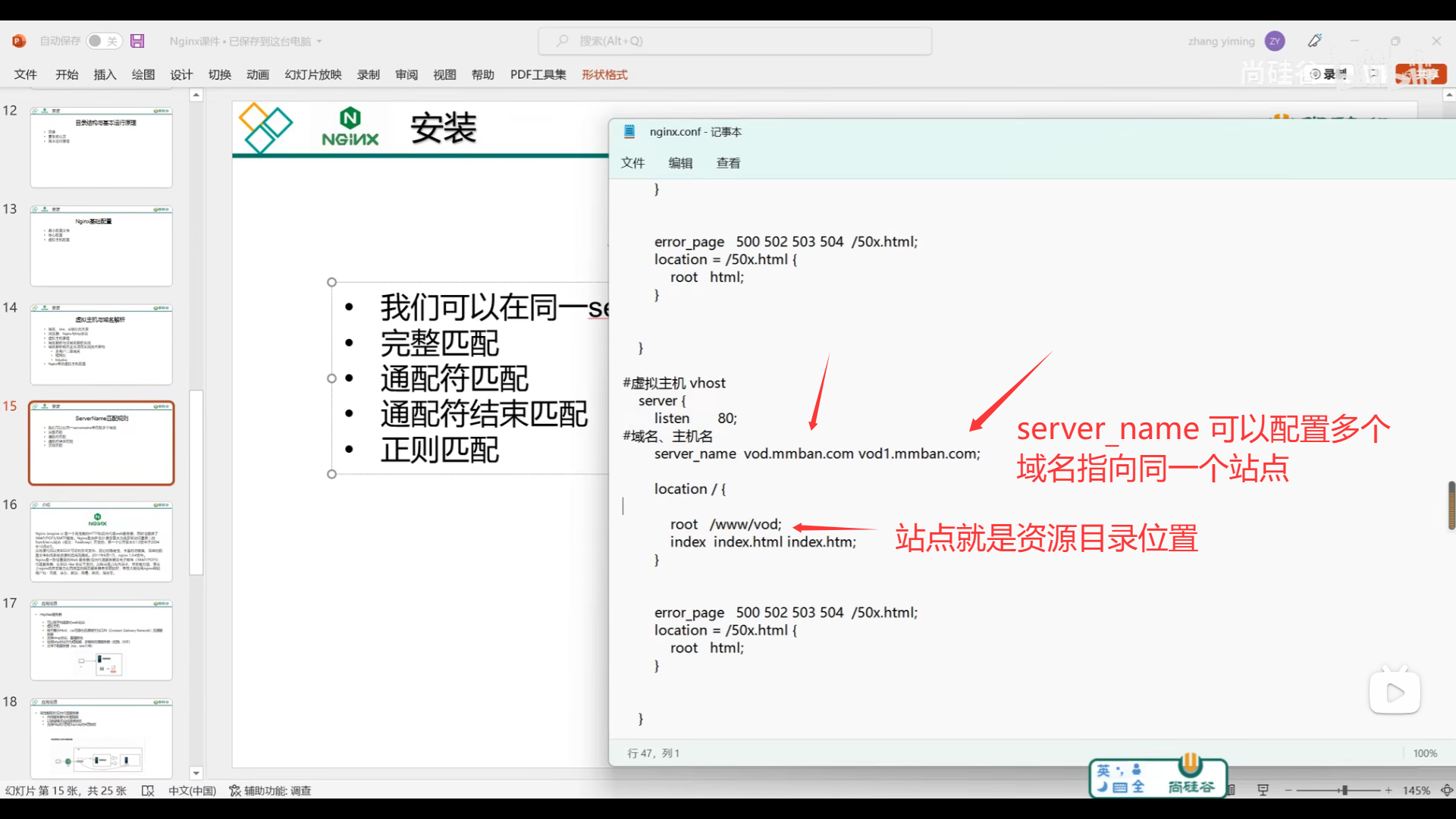1456x819 pixels.
Task: Click the video play overlay icon
Action: pyautogui.click(x=1395, y=692)
